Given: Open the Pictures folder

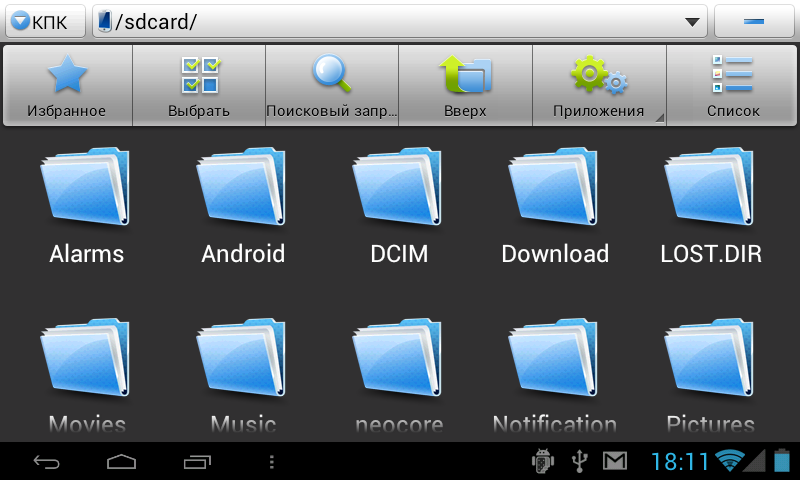Looking at the screenshot, I should [711, 376].
